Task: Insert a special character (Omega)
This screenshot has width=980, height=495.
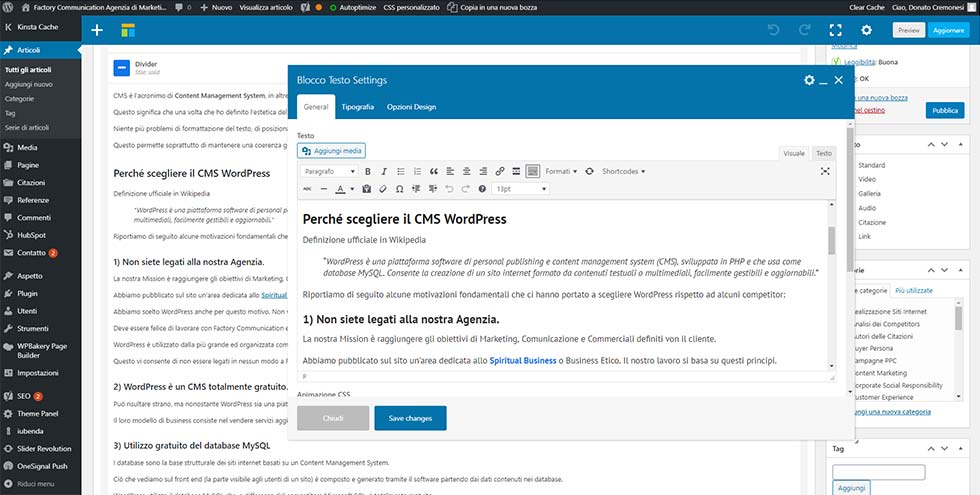Action: [399, 189]
